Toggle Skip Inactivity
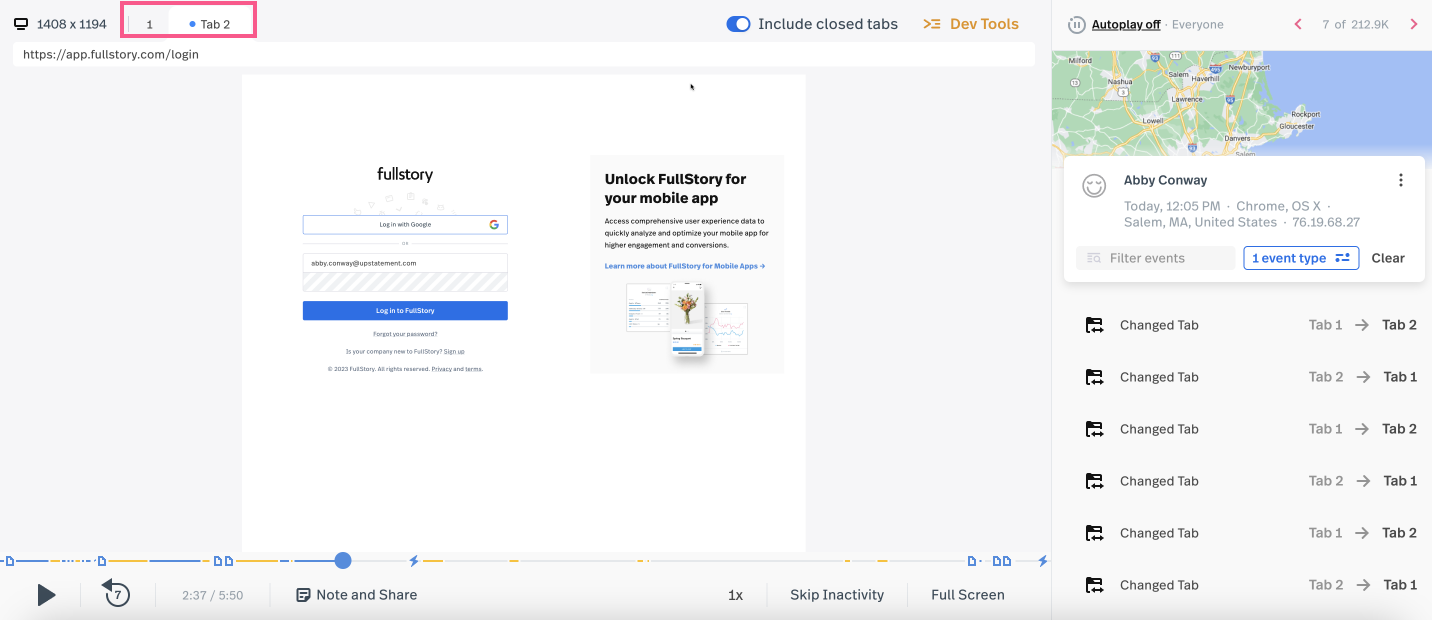 coord(837,595)
